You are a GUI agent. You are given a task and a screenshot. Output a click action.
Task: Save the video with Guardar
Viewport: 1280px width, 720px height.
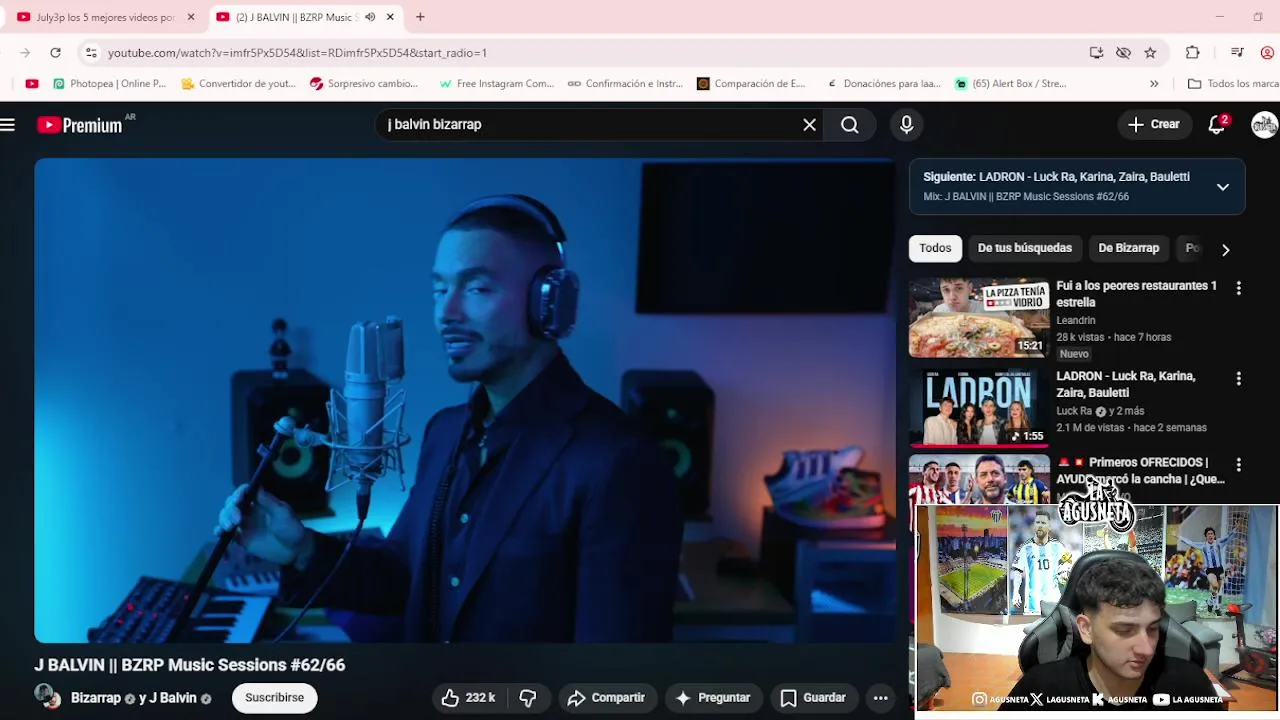pos(813,698)
